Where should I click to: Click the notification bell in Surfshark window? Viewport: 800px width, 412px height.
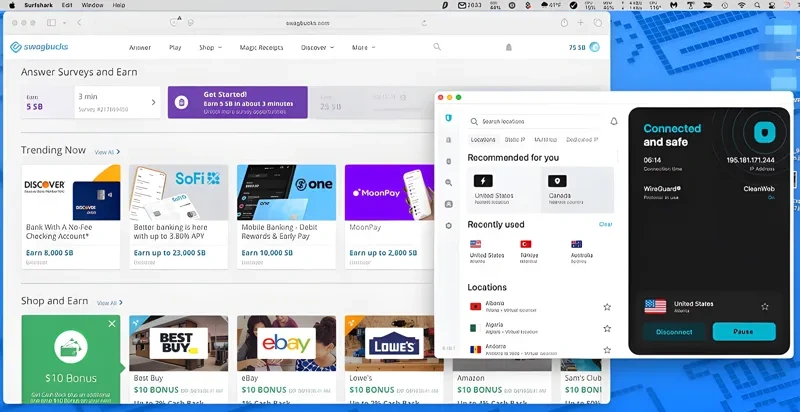pyautogui.click(x=614, y=121)
